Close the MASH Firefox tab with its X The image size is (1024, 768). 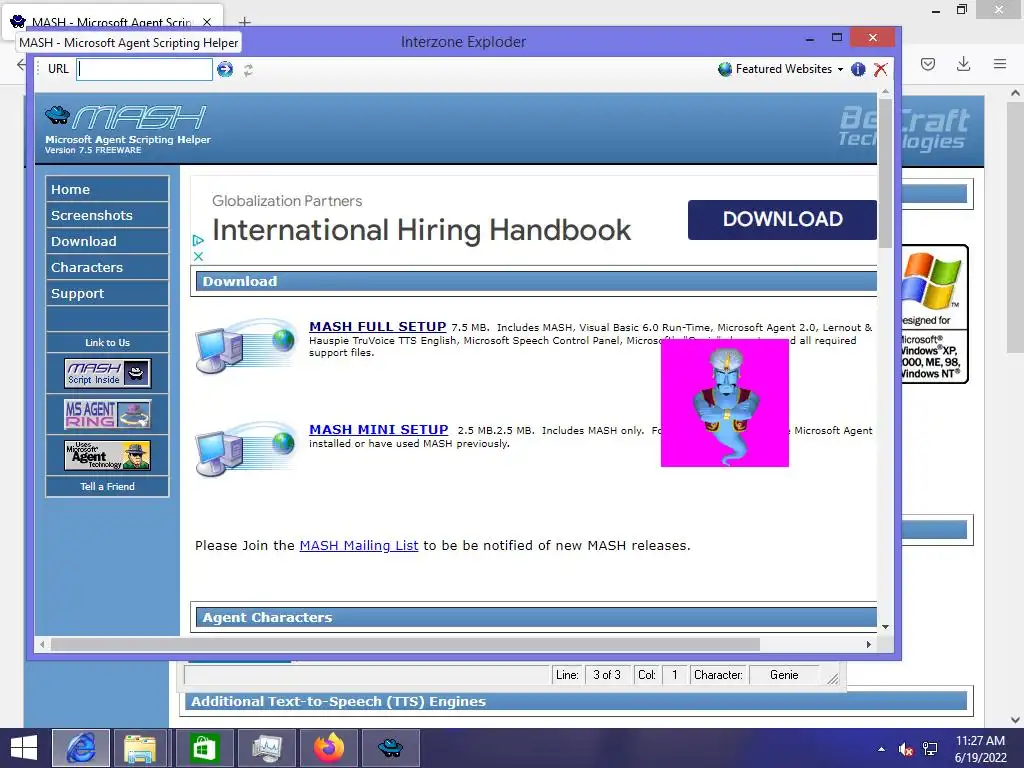coord(207,22)
